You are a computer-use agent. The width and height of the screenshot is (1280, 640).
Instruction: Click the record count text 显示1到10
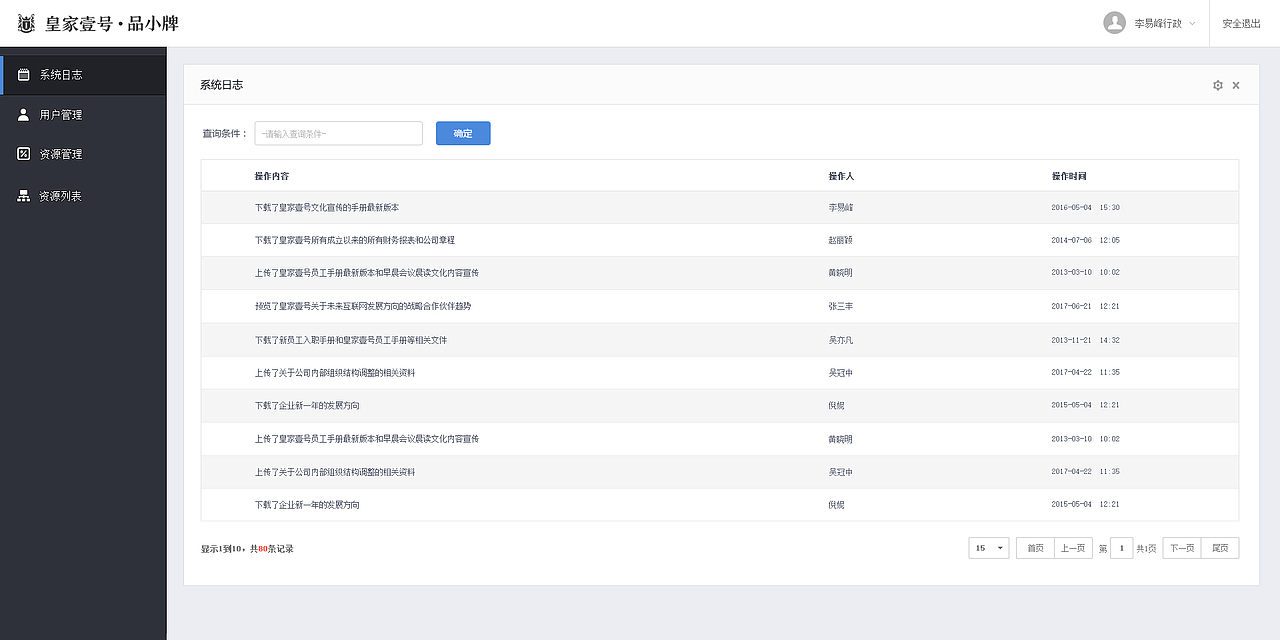point(223,549)
